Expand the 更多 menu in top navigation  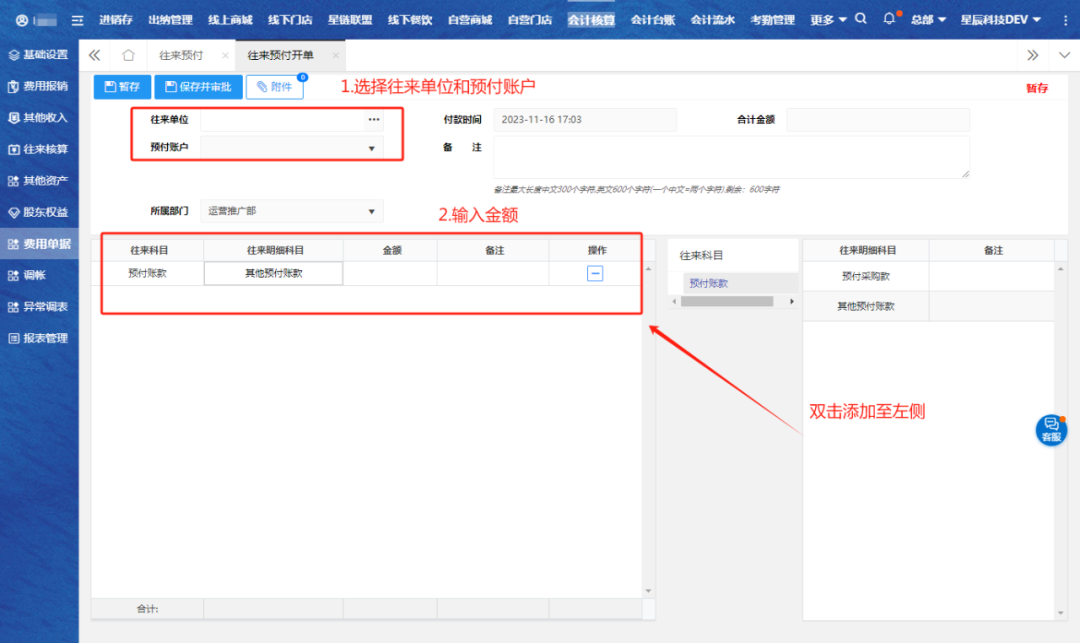(828, 20)
